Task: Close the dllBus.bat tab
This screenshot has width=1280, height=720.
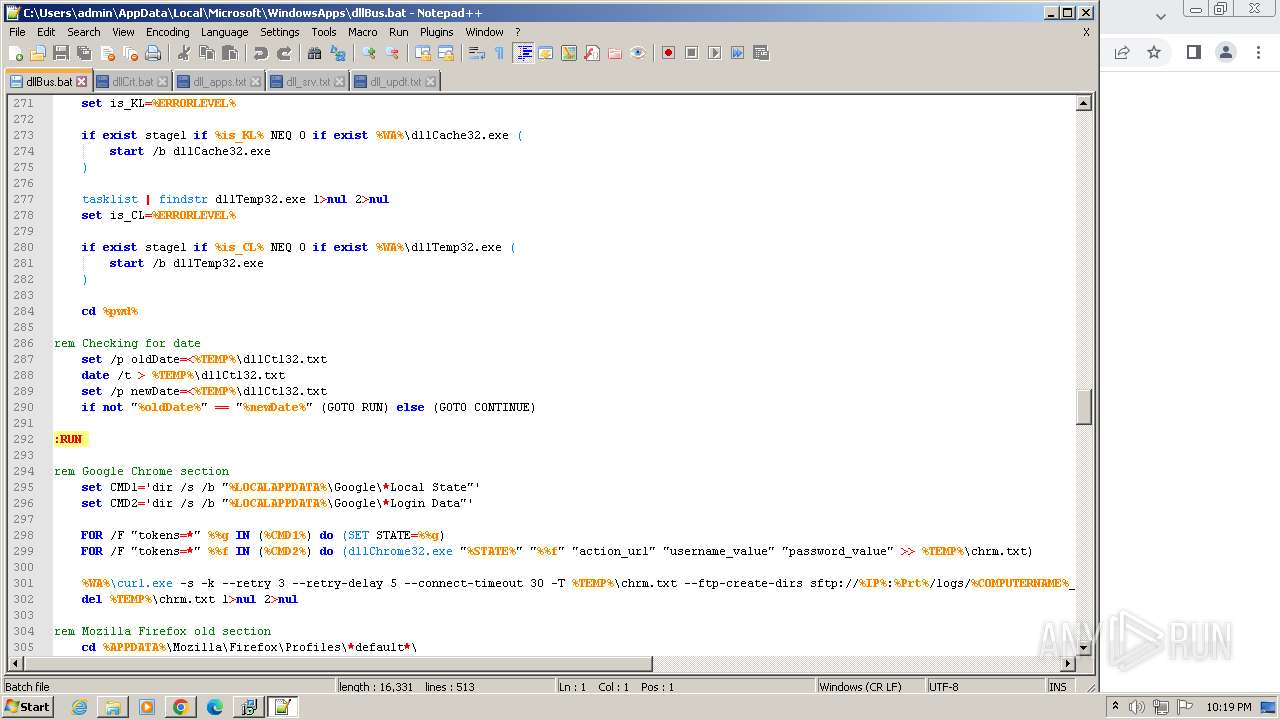Action: pos(82,82)
